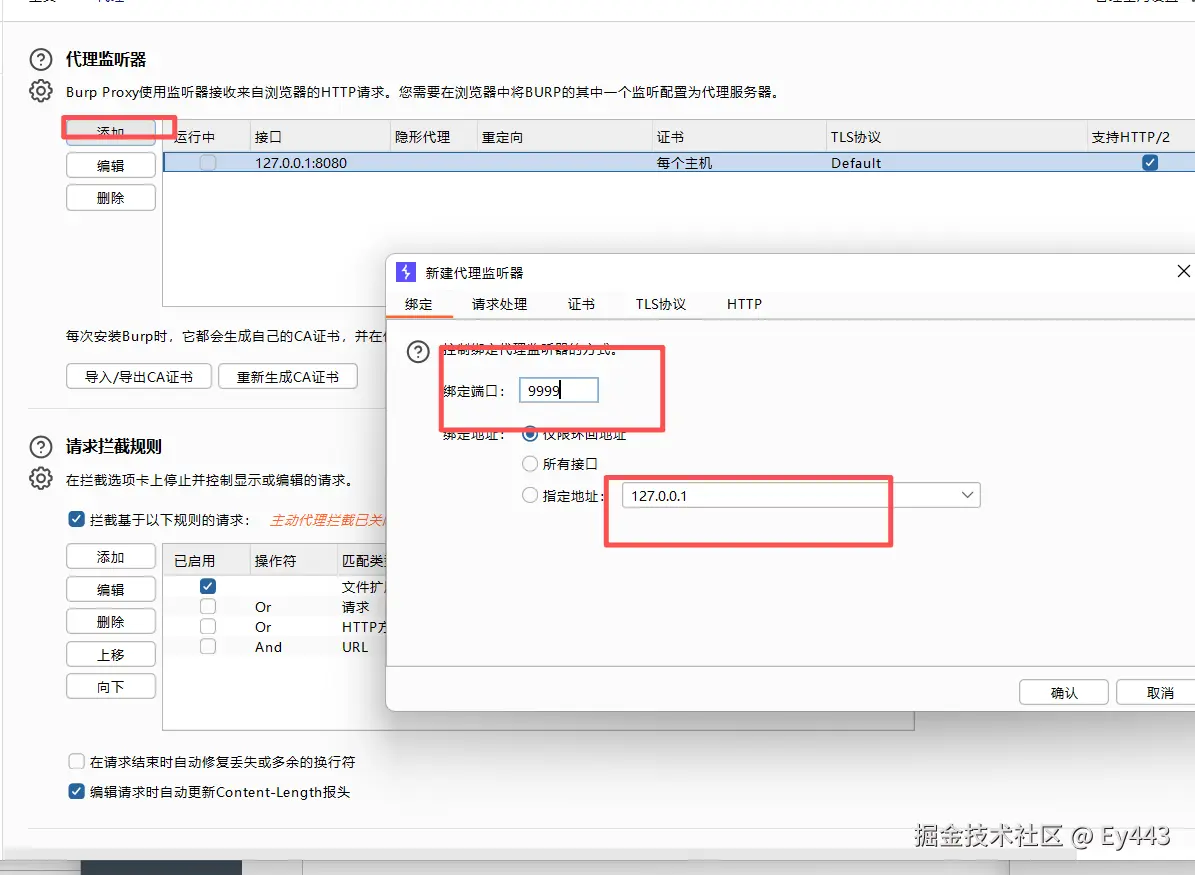Click the 支持HTTP/2 column header

(x=1141, y=137)
